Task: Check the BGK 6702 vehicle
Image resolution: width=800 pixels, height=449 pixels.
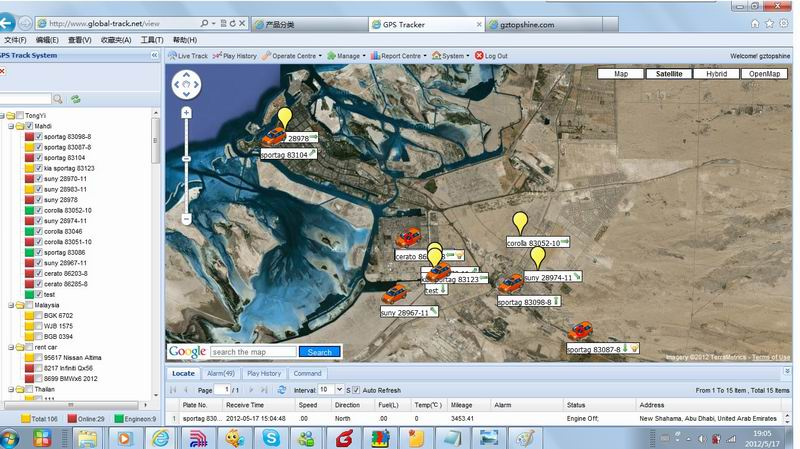Action: (x=39, y=315)
